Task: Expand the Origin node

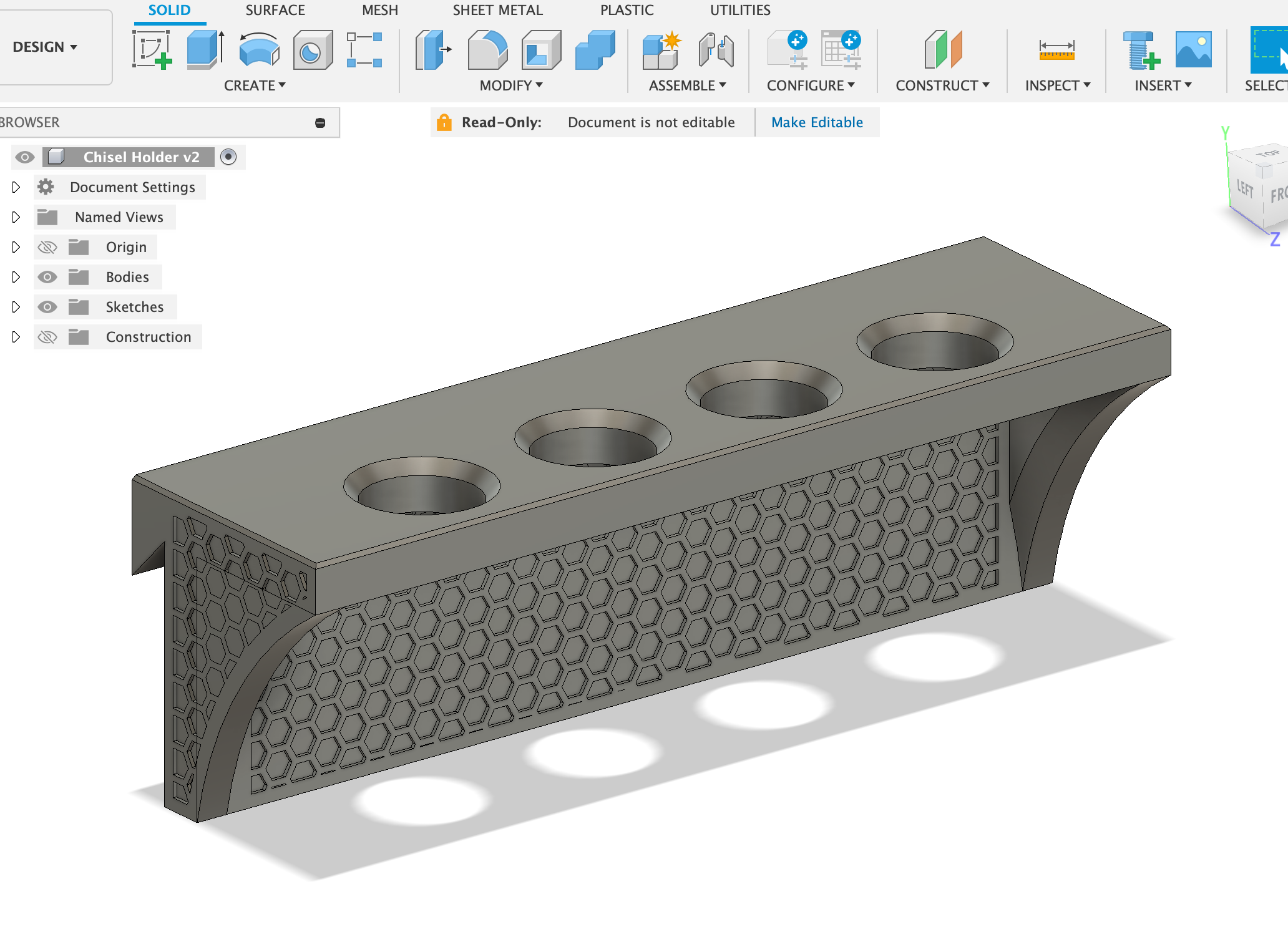Action: (16, 247)
